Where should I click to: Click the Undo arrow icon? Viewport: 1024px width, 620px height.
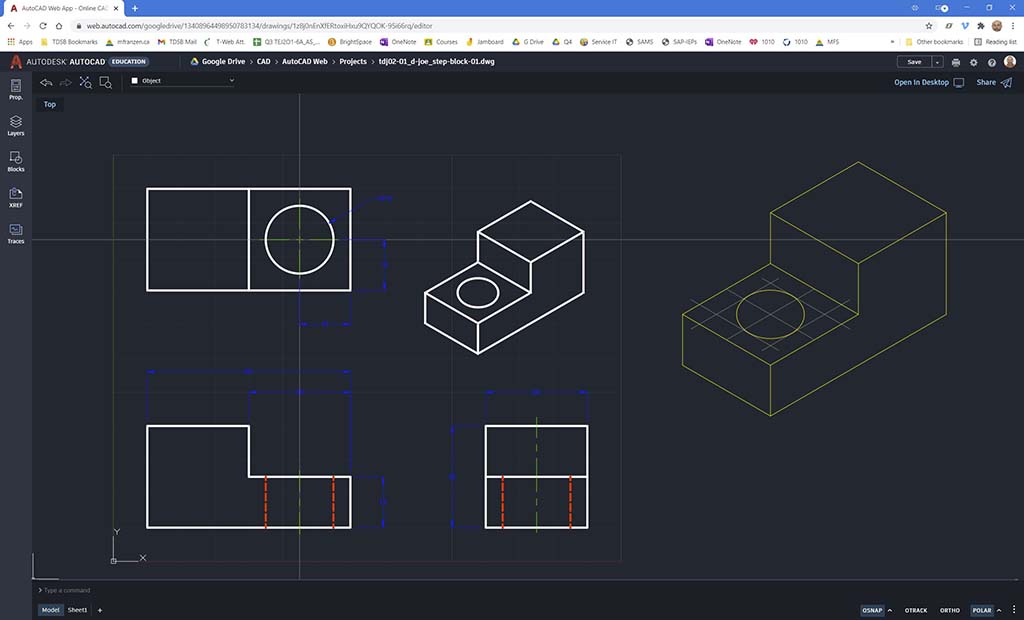point(46,82)
